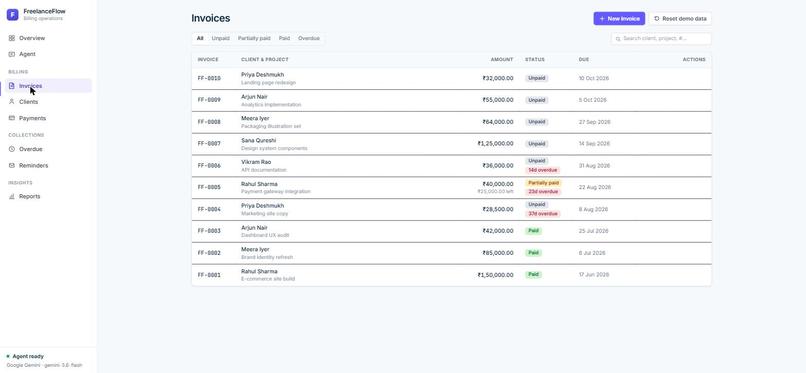This screenshot has height=373, width=806.
Task: Click the DUE column header
Action: [584, 60]
